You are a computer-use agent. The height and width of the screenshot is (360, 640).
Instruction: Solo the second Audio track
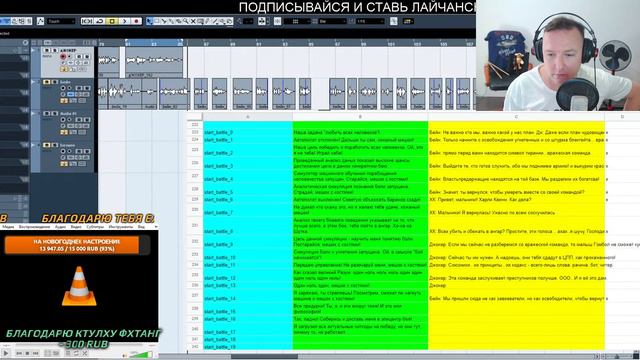54,82
